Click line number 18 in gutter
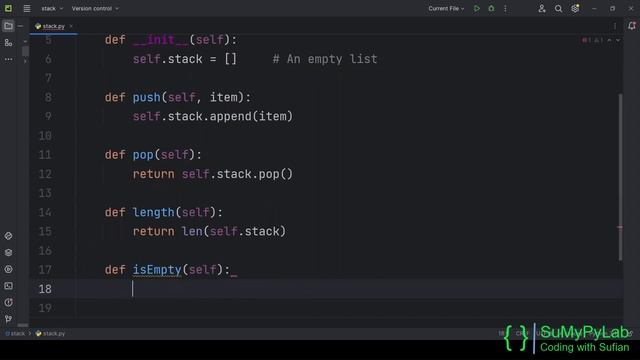This screenshot has height=360, width=640. (45, 289)
